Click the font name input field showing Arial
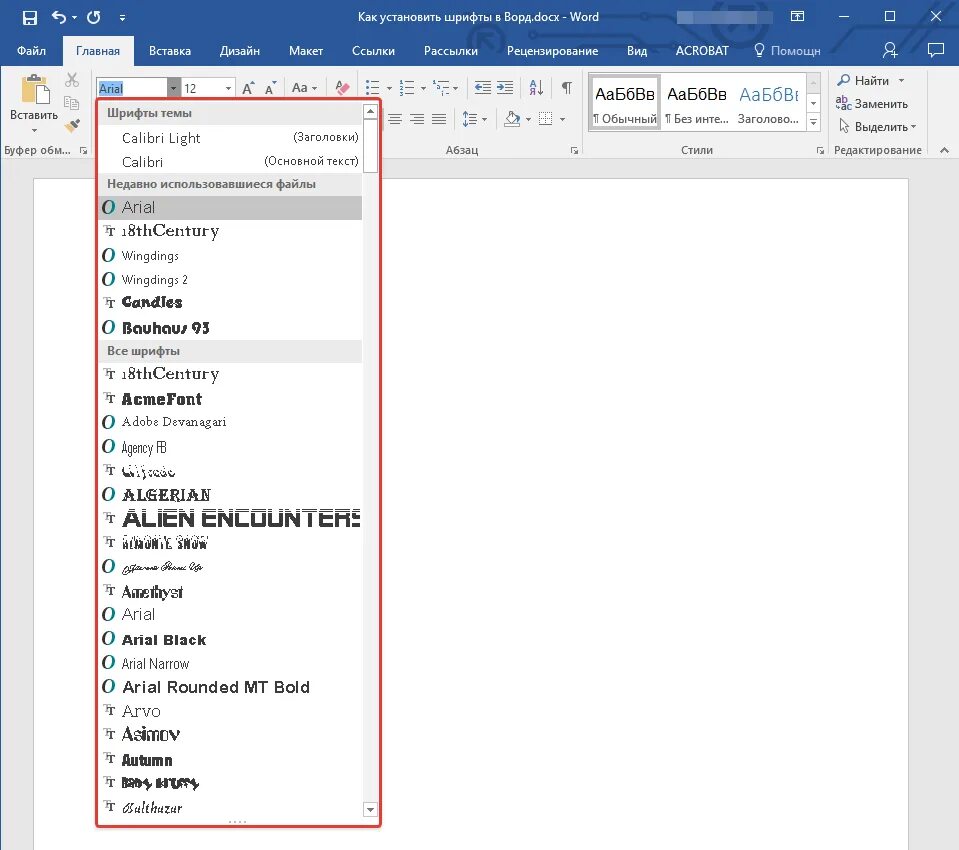 [x=131, y=89]
